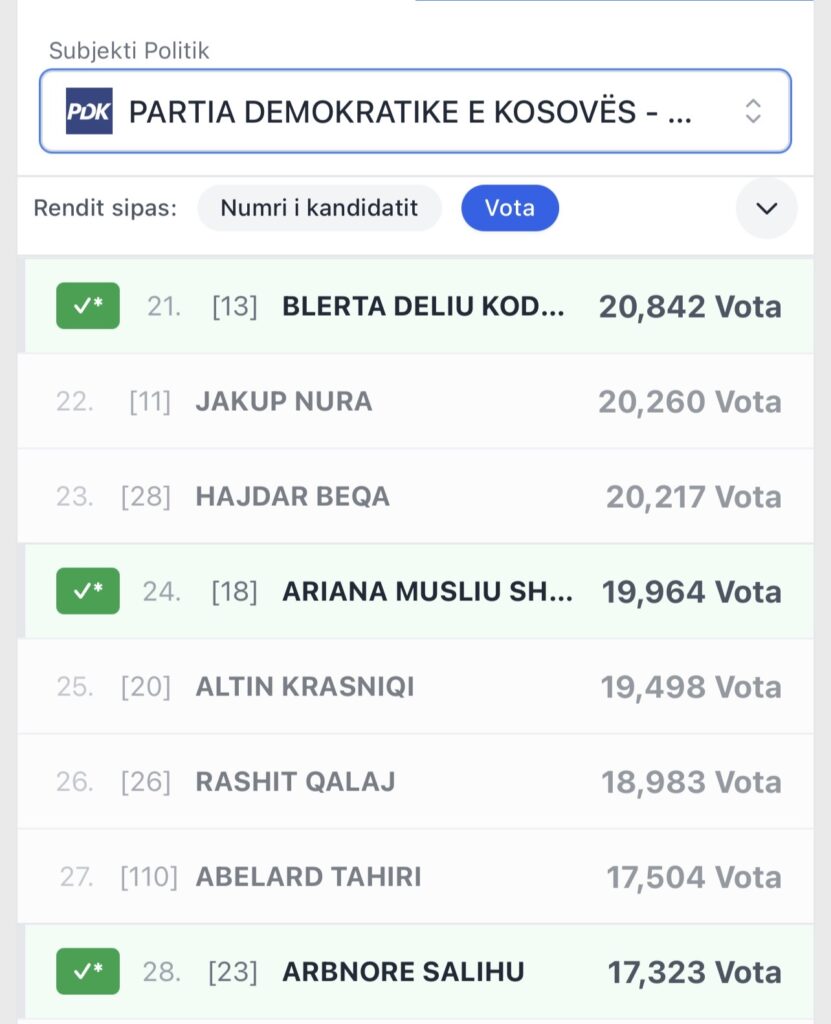Open Hajdar Beqa candidate entry
The height and width of the screenshot is (1024, 831).
pyautogui.click(x=293, y=497)
